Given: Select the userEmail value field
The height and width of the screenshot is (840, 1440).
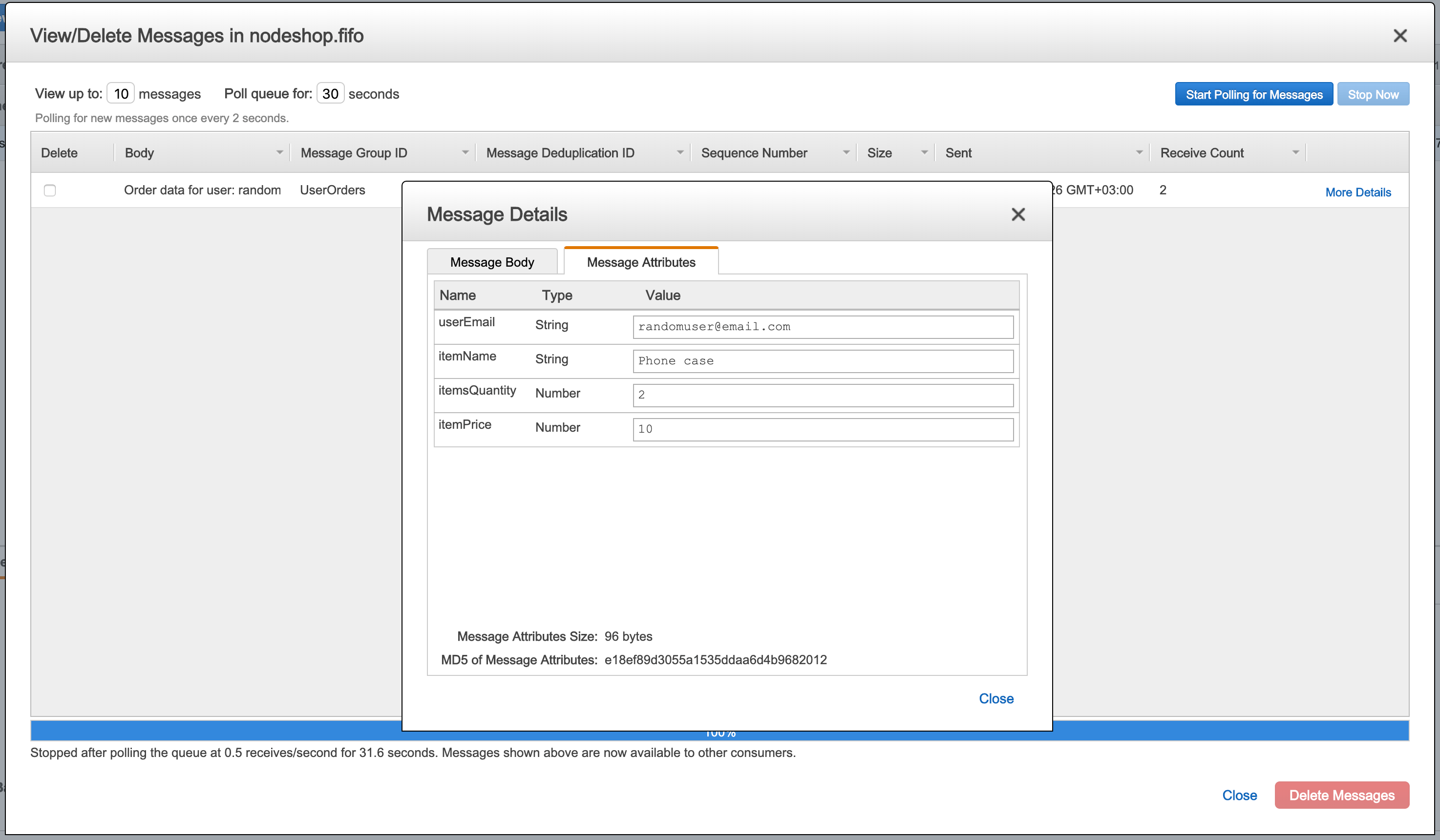Looking at the screenshot, I should click(822, 327).
